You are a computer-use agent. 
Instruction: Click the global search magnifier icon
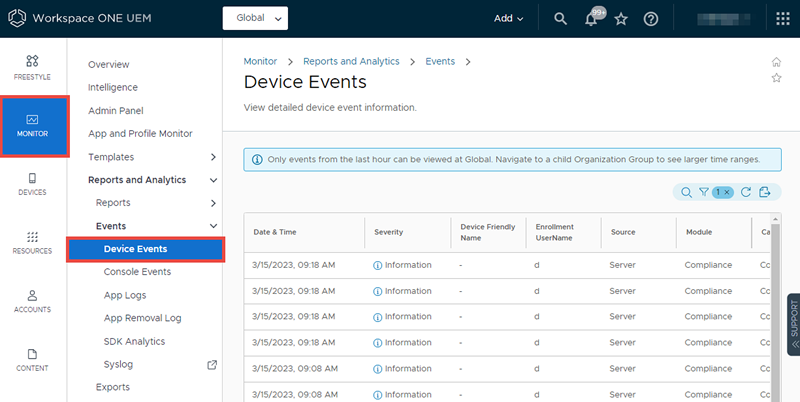tap(560, 19)
